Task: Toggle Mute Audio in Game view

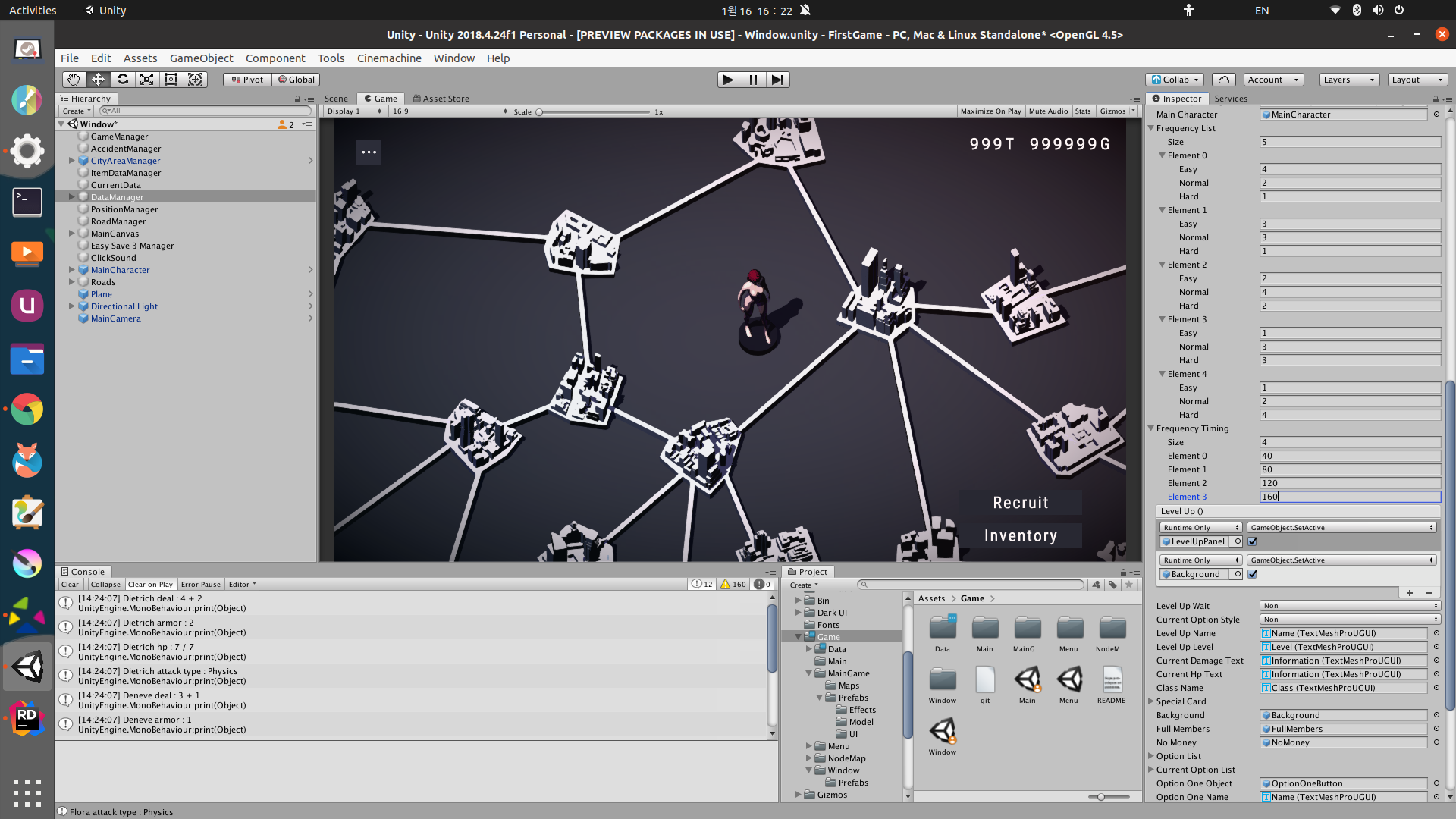Action: [x=1048, y=111]
